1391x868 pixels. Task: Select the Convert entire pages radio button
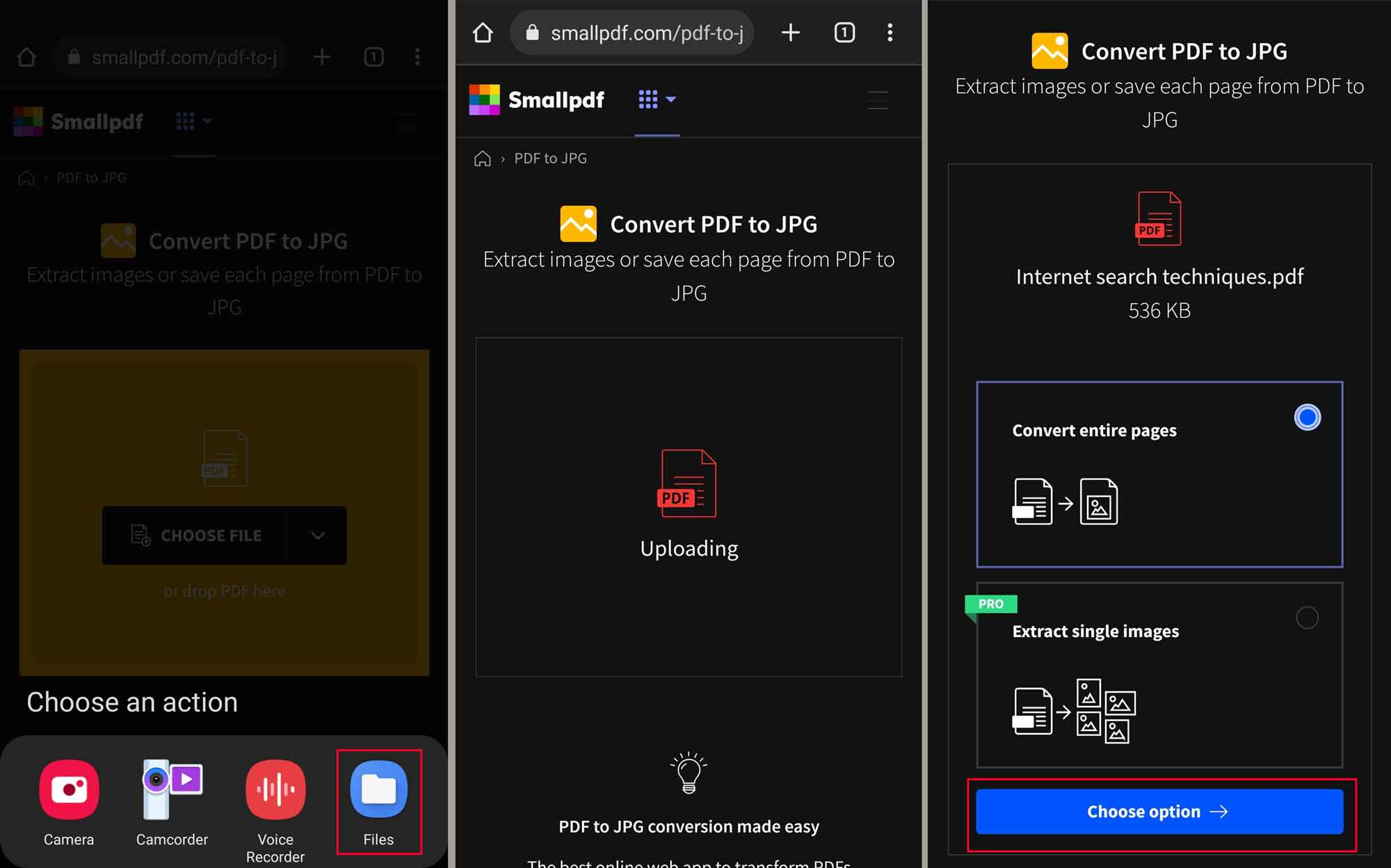1307,417
